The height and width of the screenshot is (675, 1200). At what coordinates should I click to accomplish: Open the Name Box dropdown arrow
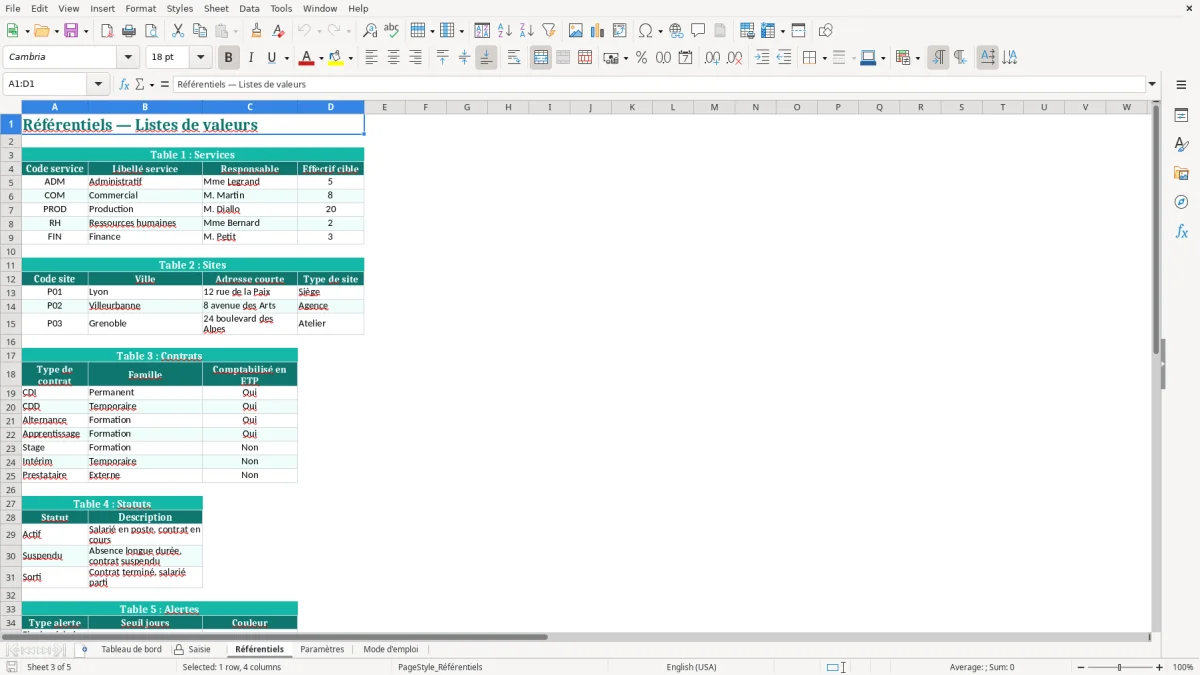(x=99, y=85)
